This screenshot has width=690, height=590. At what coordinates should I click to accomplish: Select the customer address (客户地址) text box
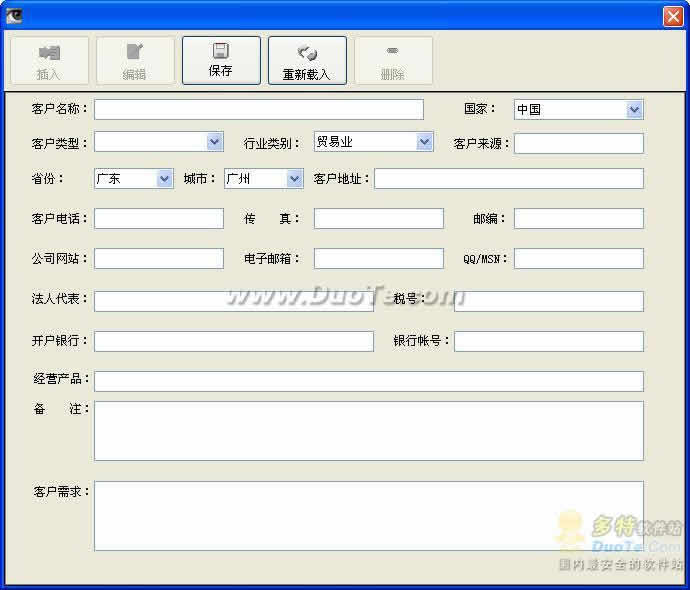click(x=509, y=179)
